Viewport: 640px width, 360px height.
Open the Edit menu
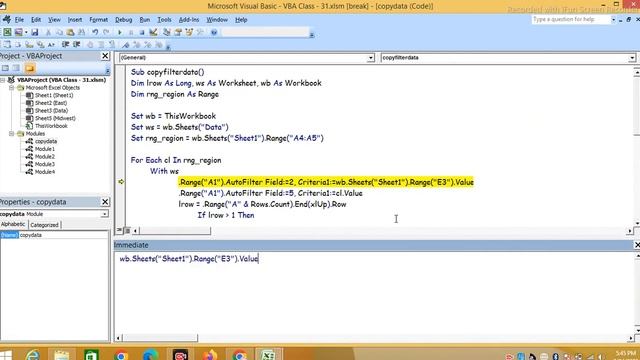pyautogui.click(x=36, y=20)
